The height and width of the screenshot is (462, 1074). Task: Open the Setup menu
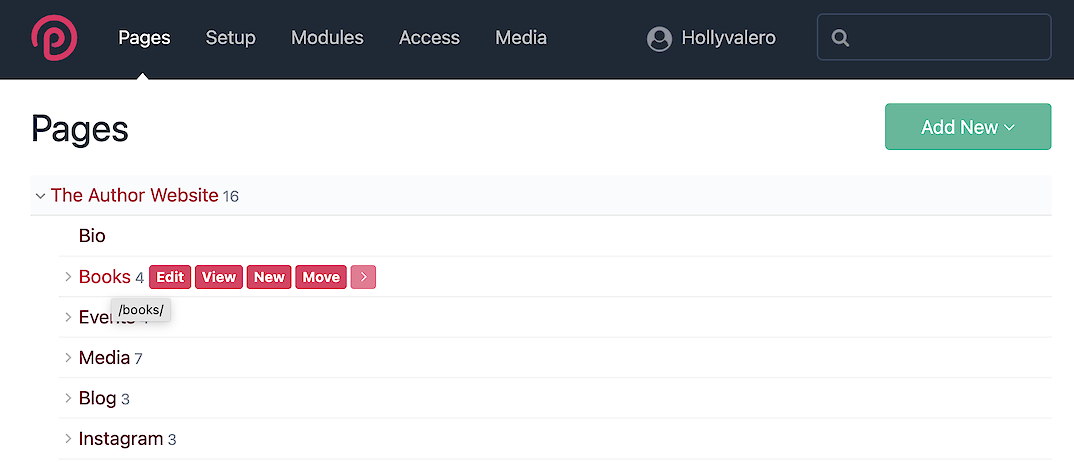point(230,38)
